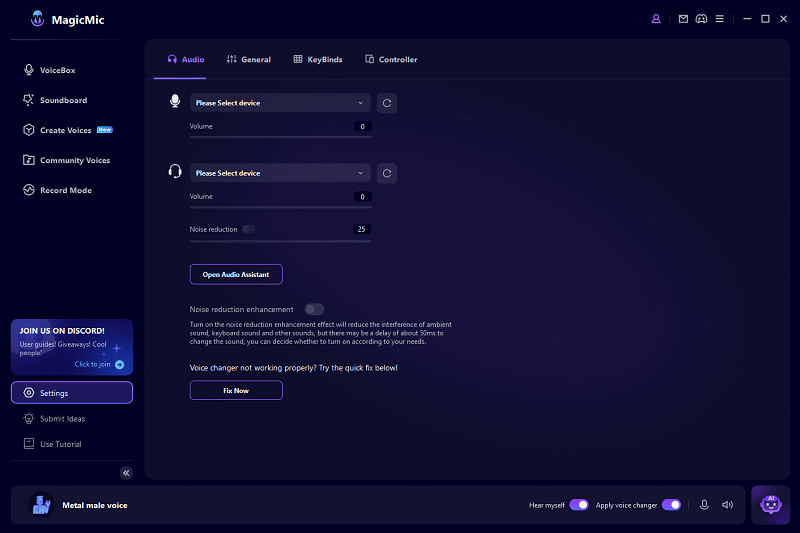
Task: Expand the microphone device dropdown
Action: [x=280, y=103]
